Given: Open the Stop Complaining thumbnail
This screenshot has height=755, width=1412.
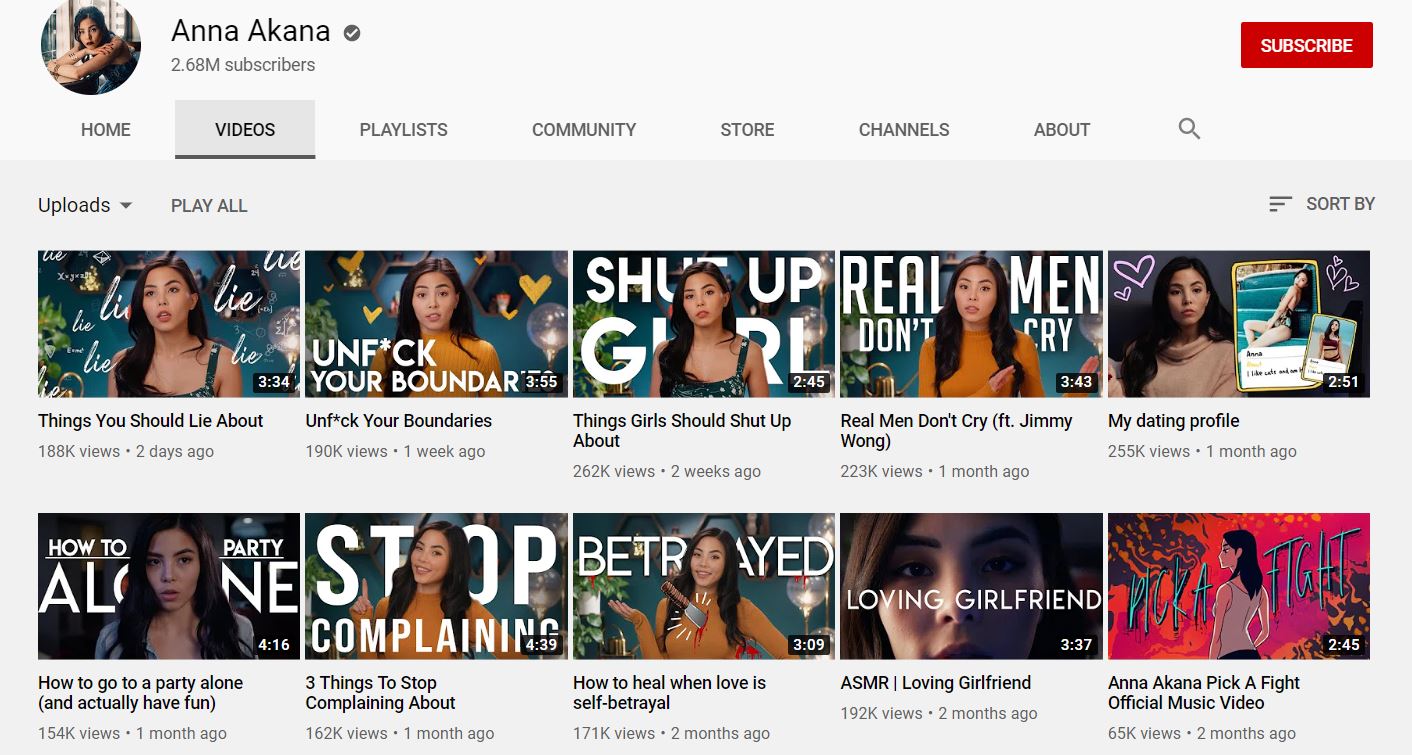Looking at the screenshot, I should pos(436,586).
